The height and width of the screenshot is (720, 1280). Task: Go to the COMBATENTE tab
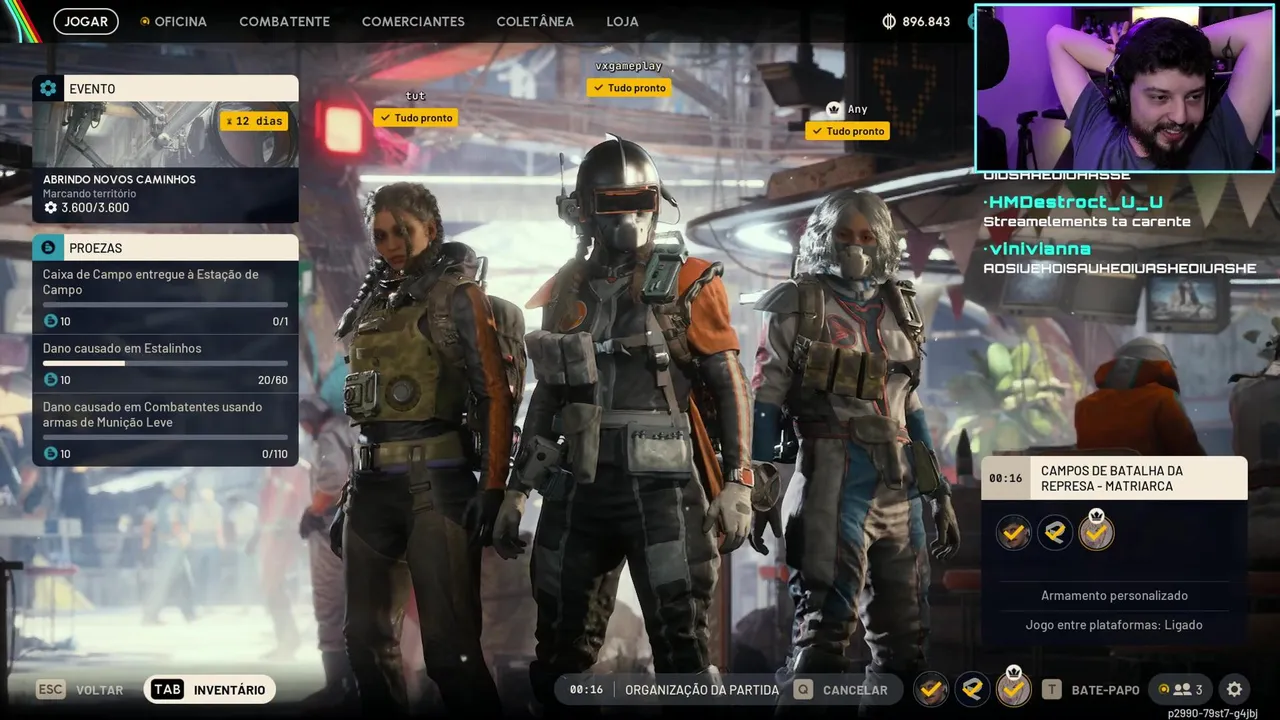pyautogui.click(x=284, y=21)
